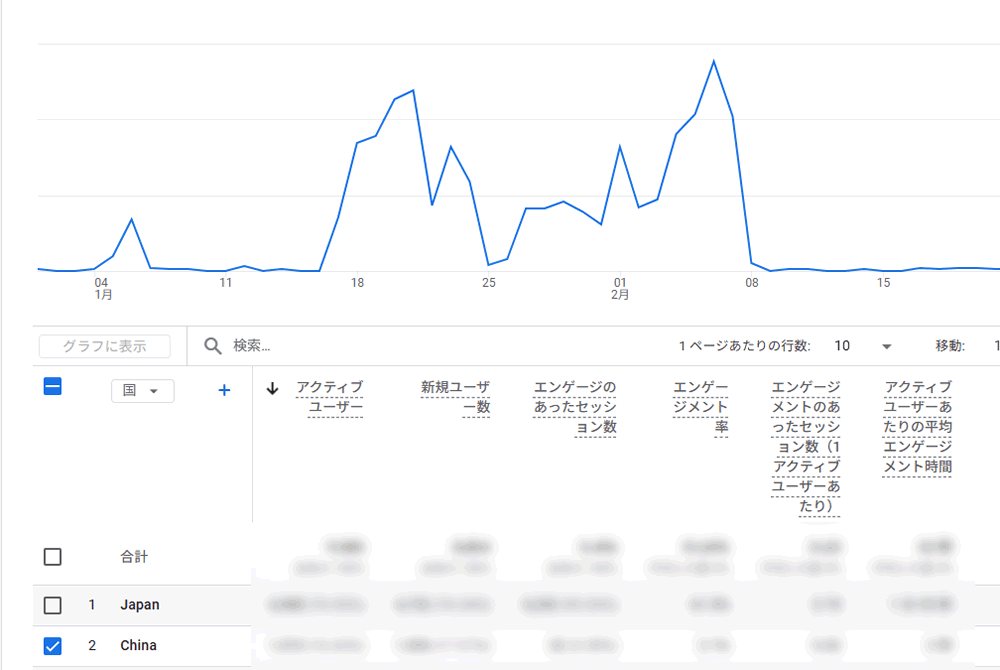Image resolution: width=1000 pixels, height=670 pixels.
Task: Click the グラフに表示 button
Action: tap(104, 346)
